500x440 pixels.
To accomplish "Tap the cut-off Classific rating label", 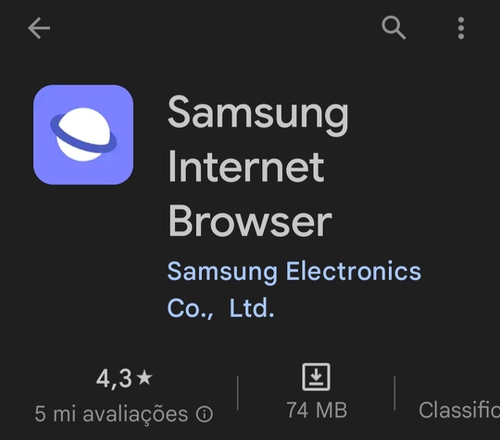I will [459, 410].
